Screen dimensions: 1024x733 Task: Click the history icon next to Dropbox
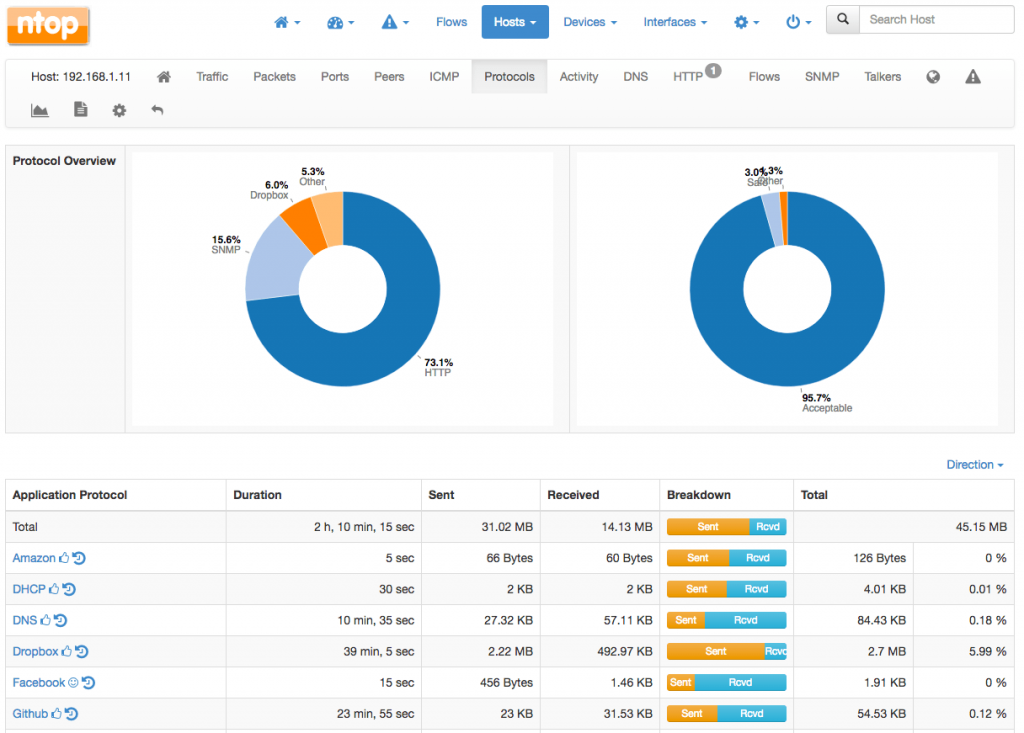point(82,652)
